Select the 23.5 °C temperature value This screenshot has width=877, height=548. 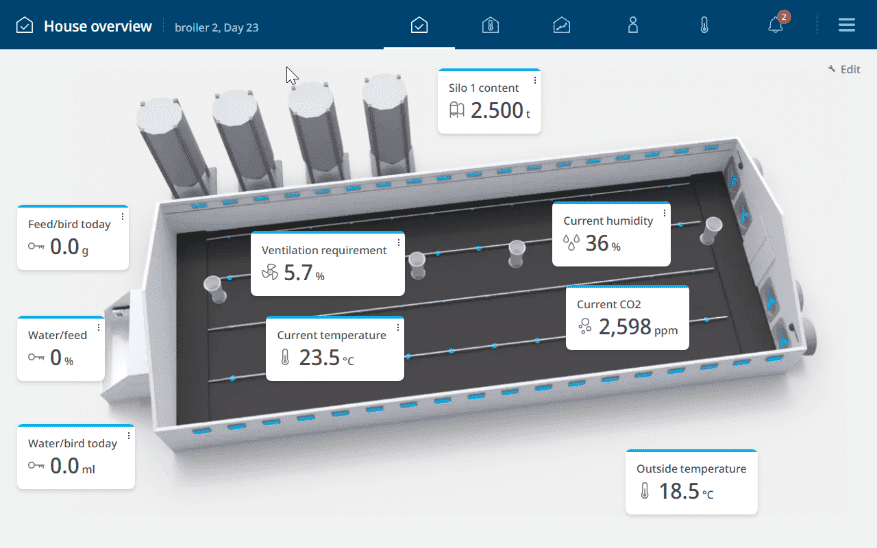click(x=326, y=357)
